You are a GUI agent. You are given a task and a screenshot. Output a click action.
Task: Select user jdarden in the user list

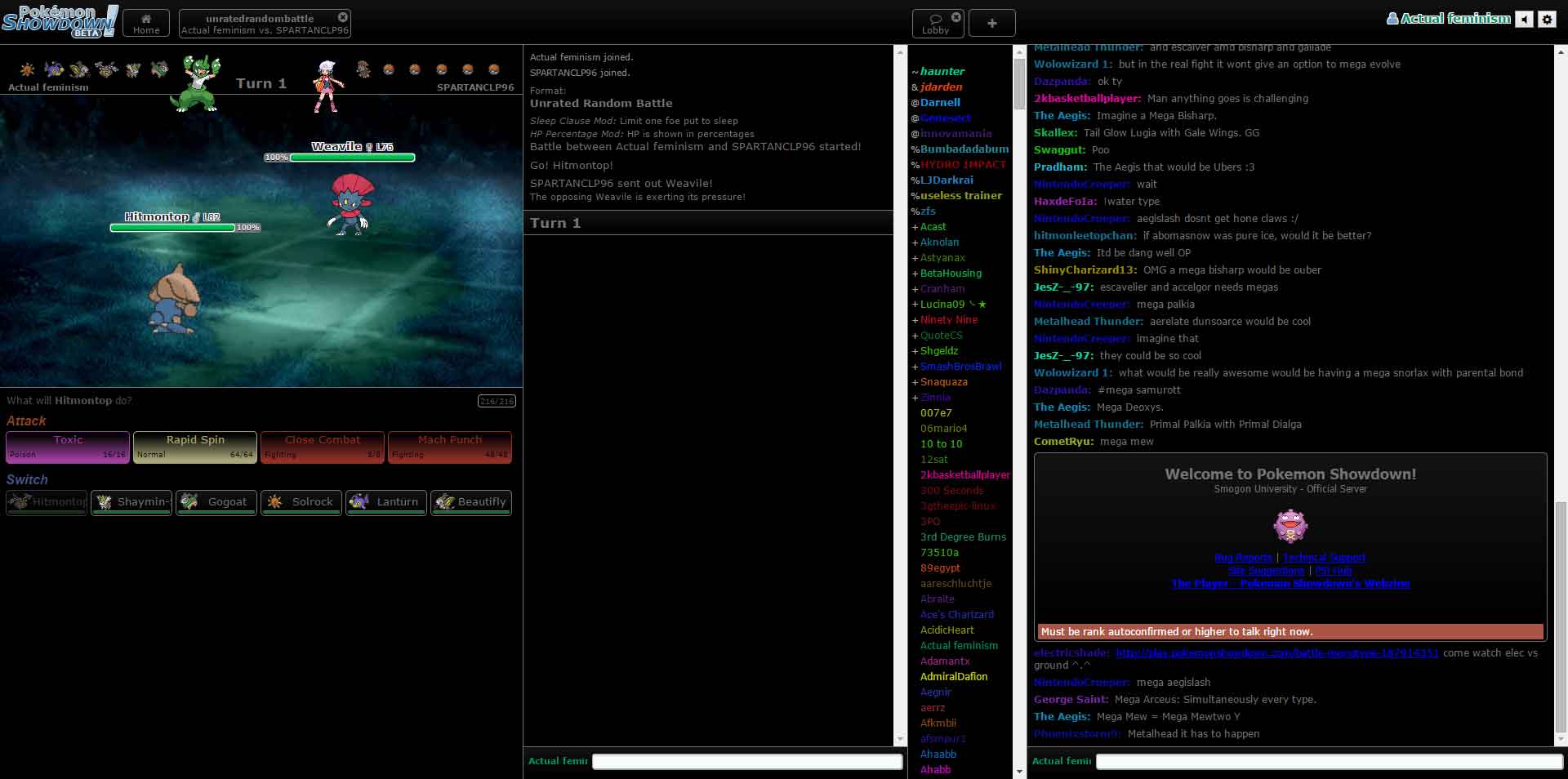[x=941, y=87]
